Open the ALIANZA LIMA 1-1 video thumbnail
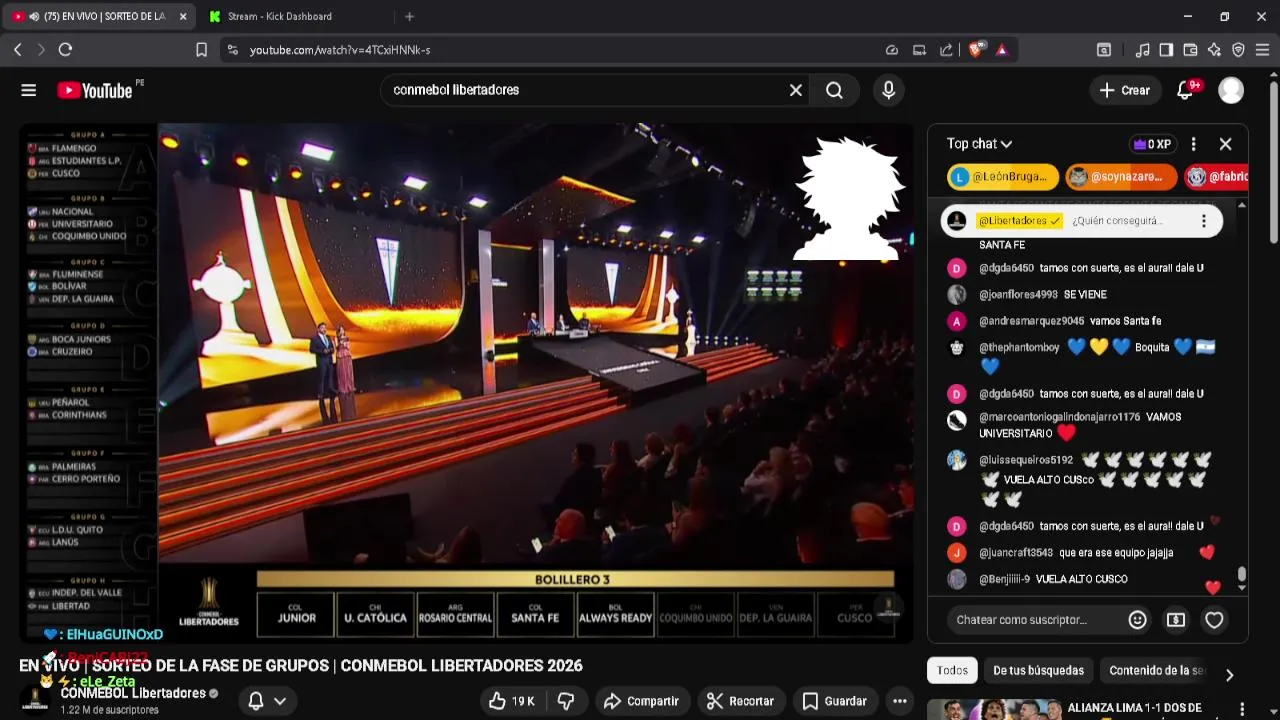 coord(992,709)
